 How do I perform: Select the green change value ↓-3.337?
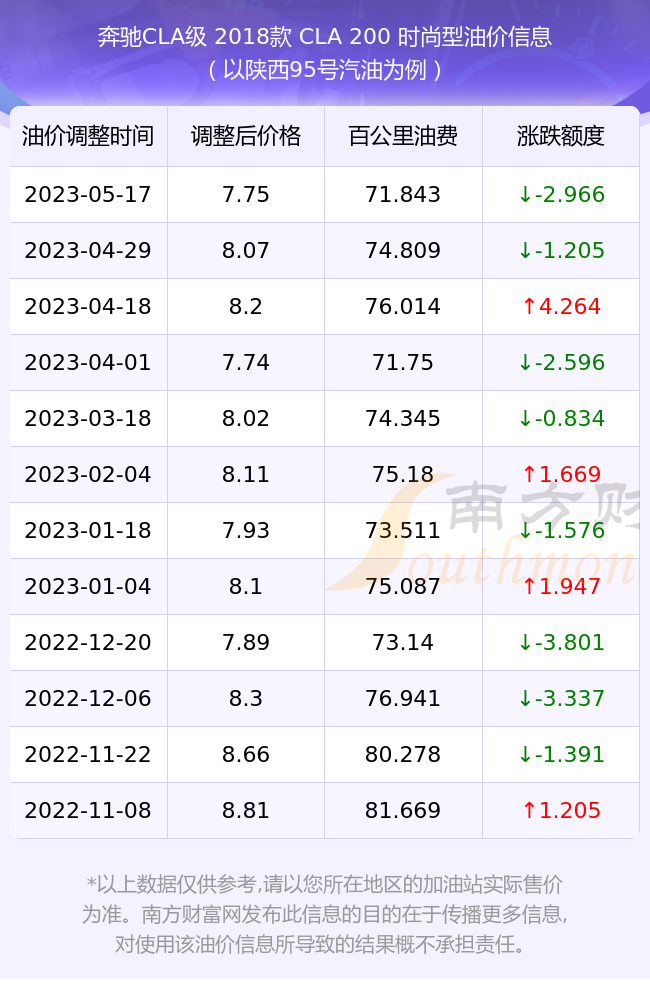point(561,698)
